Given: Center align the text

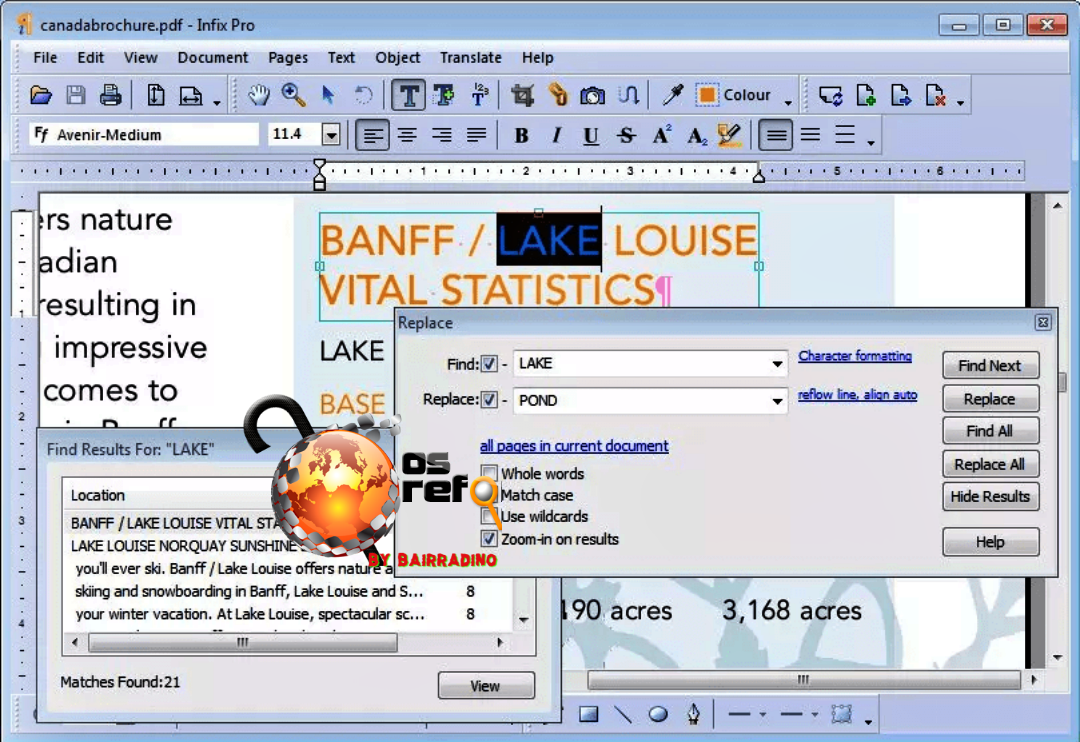Looking at the screenshot, I should (x=408, y=135).
